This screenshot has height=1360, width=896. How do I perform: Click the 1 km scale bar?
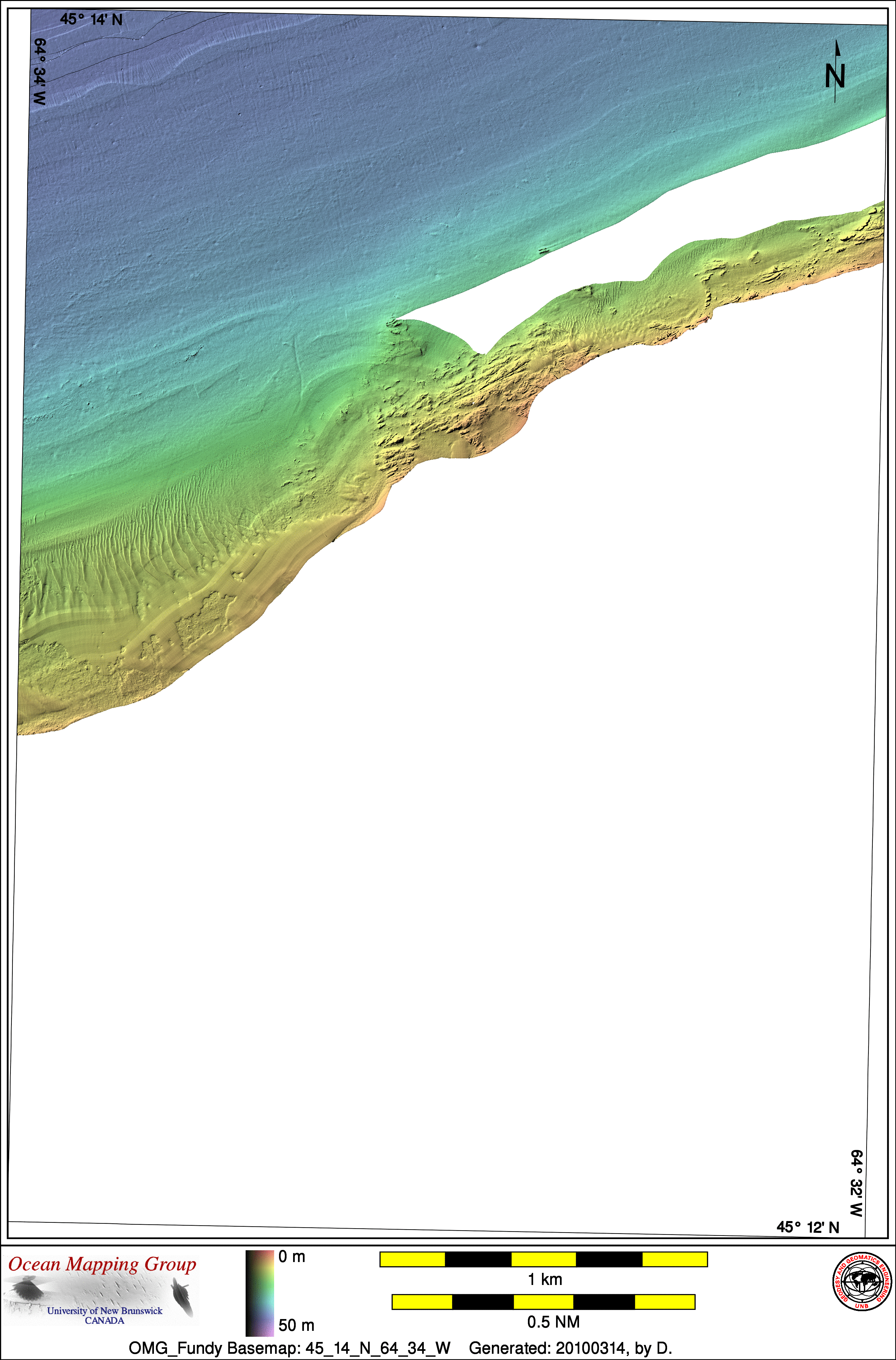pos(543,1259)
